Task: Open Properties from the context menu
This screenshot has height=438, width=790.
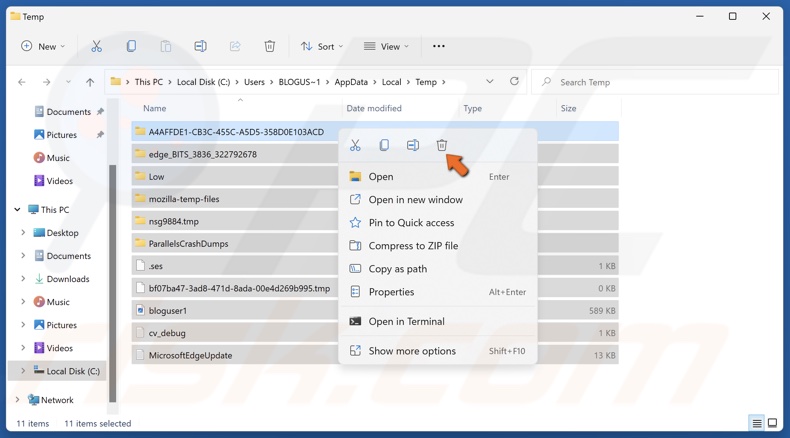Action: point(437,292)
